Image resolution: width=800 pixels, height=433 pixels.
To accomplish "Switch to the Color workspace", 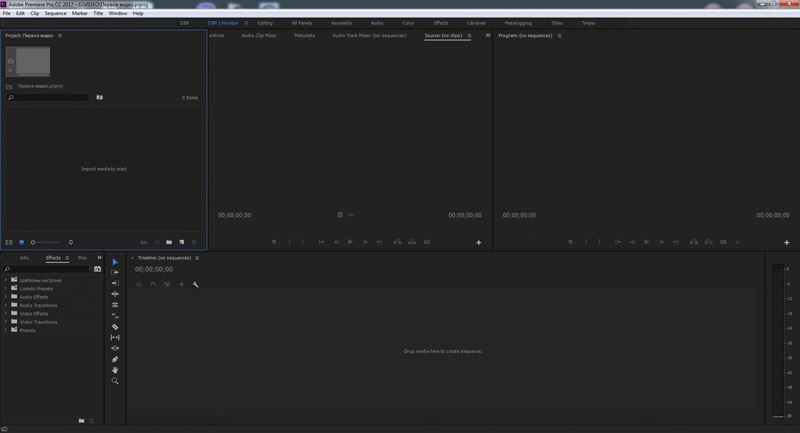I will point(408,23).
